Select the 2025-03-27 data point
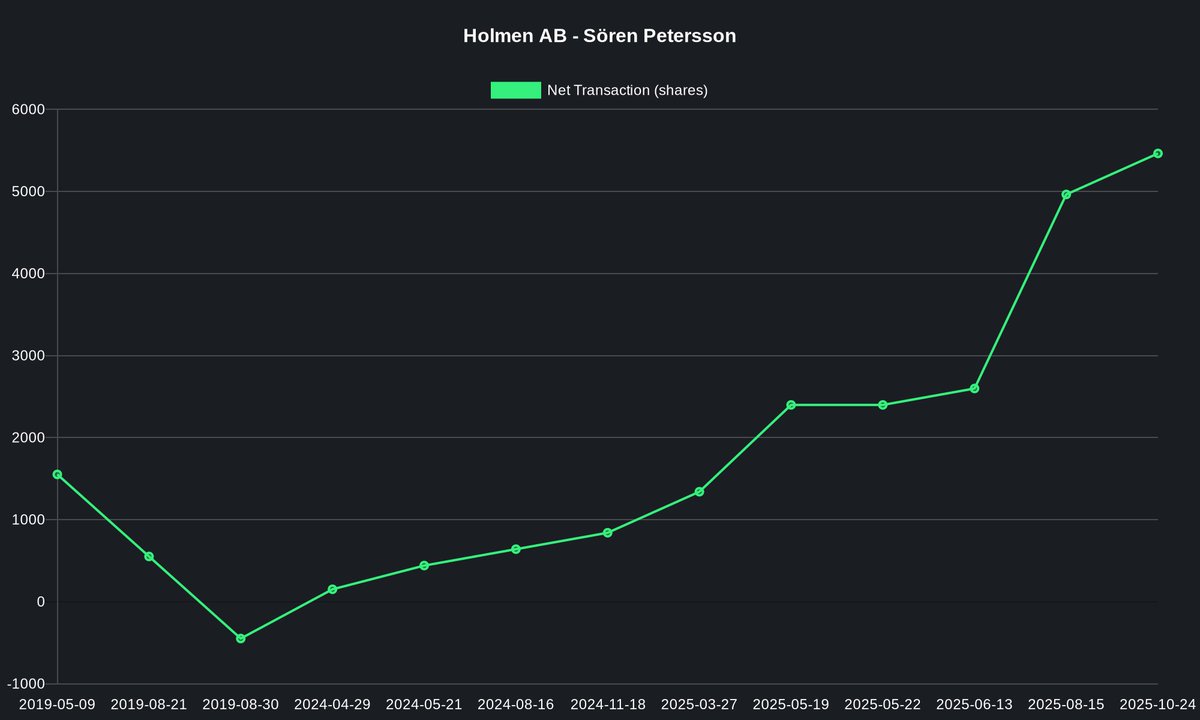Viewport: 1200px width, 720px height. coord(699,492)
